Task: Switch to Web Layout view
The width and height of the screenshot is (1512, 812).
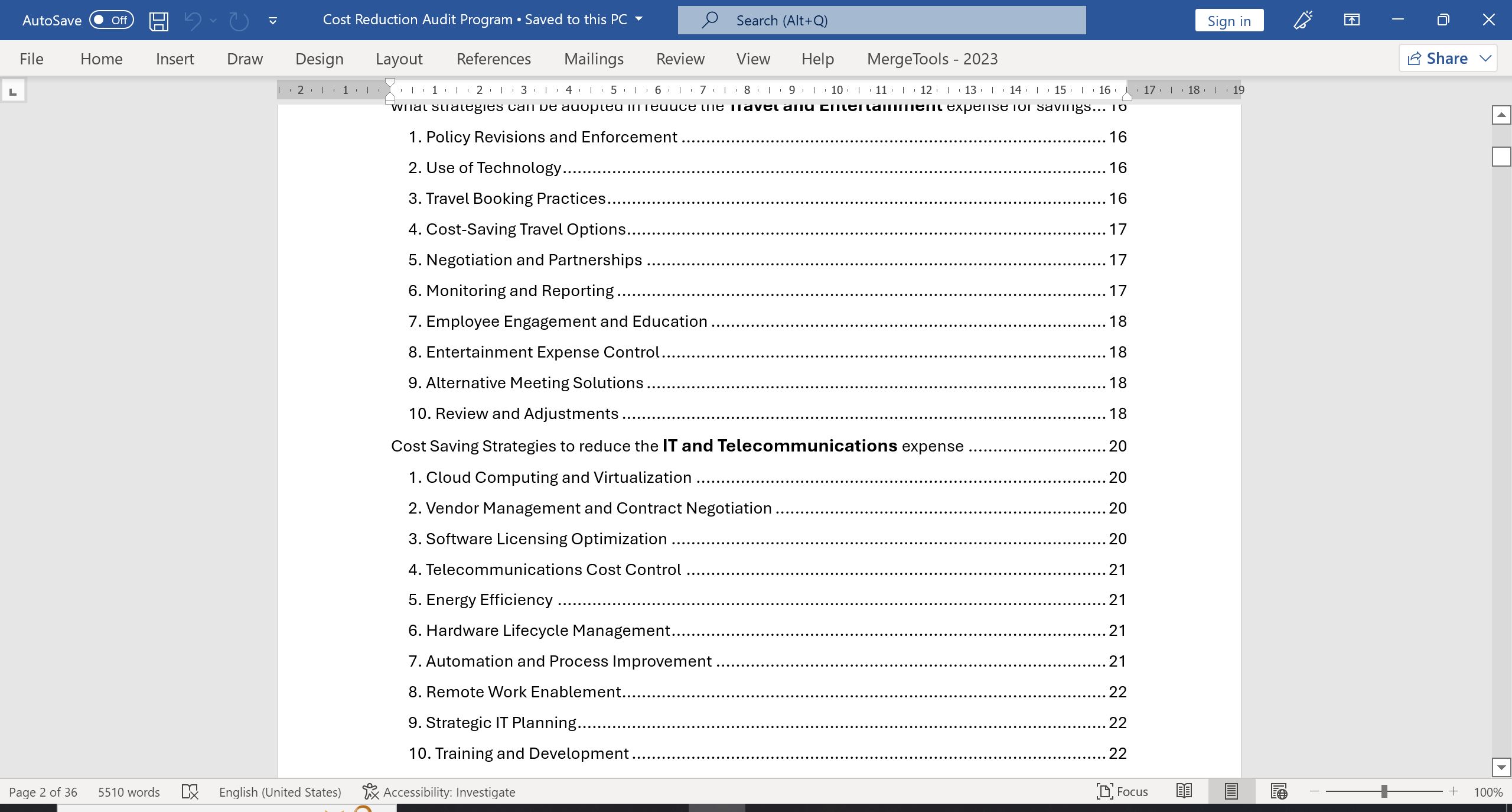Action: tap(1279, 791)
